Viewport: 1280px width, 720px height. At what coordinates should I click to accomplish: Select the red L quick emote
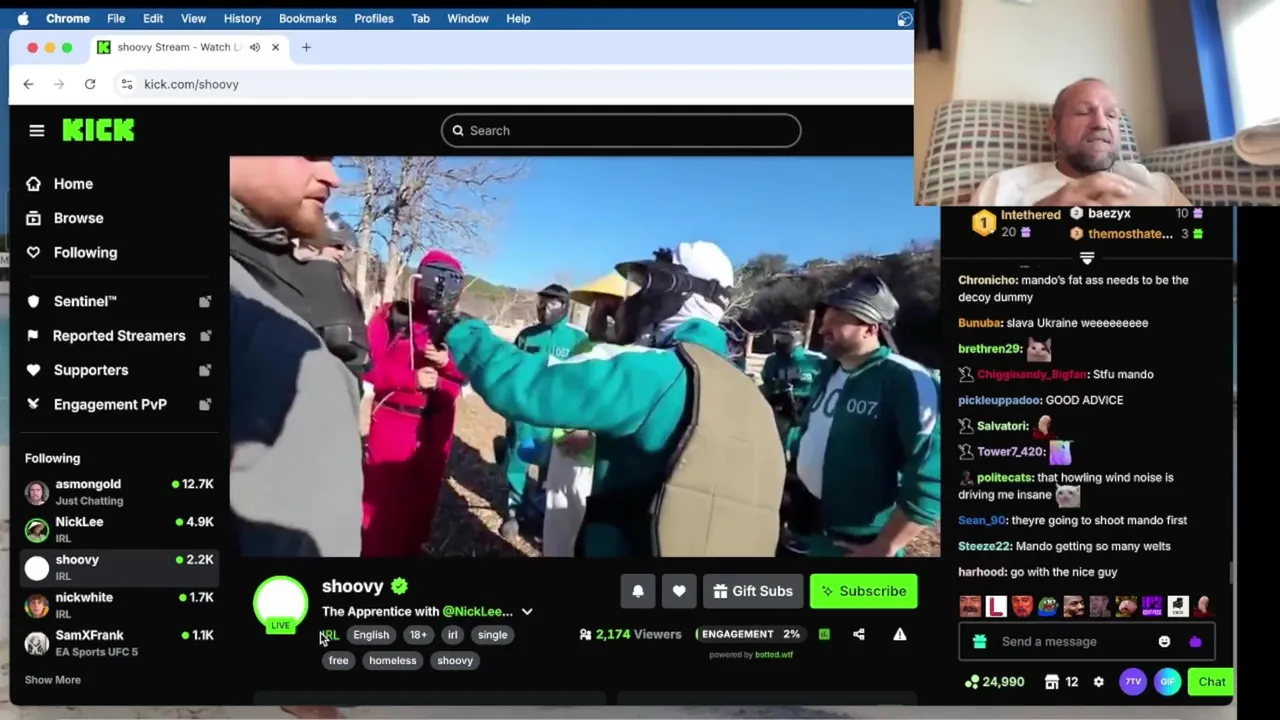point(996,606)
